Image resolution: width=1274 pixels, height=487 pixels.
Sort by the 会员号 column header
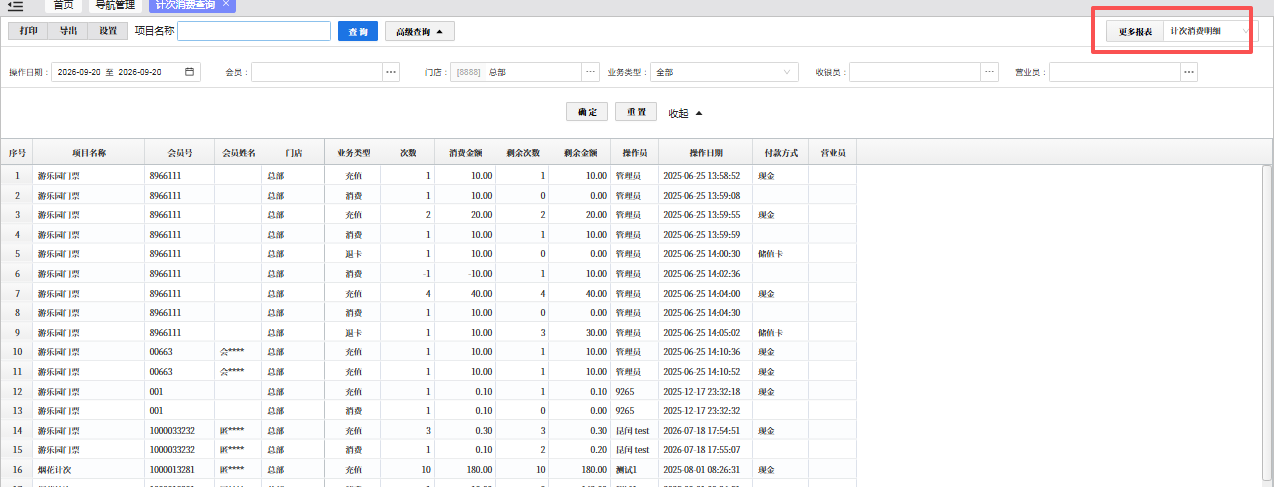pos(180,153)
